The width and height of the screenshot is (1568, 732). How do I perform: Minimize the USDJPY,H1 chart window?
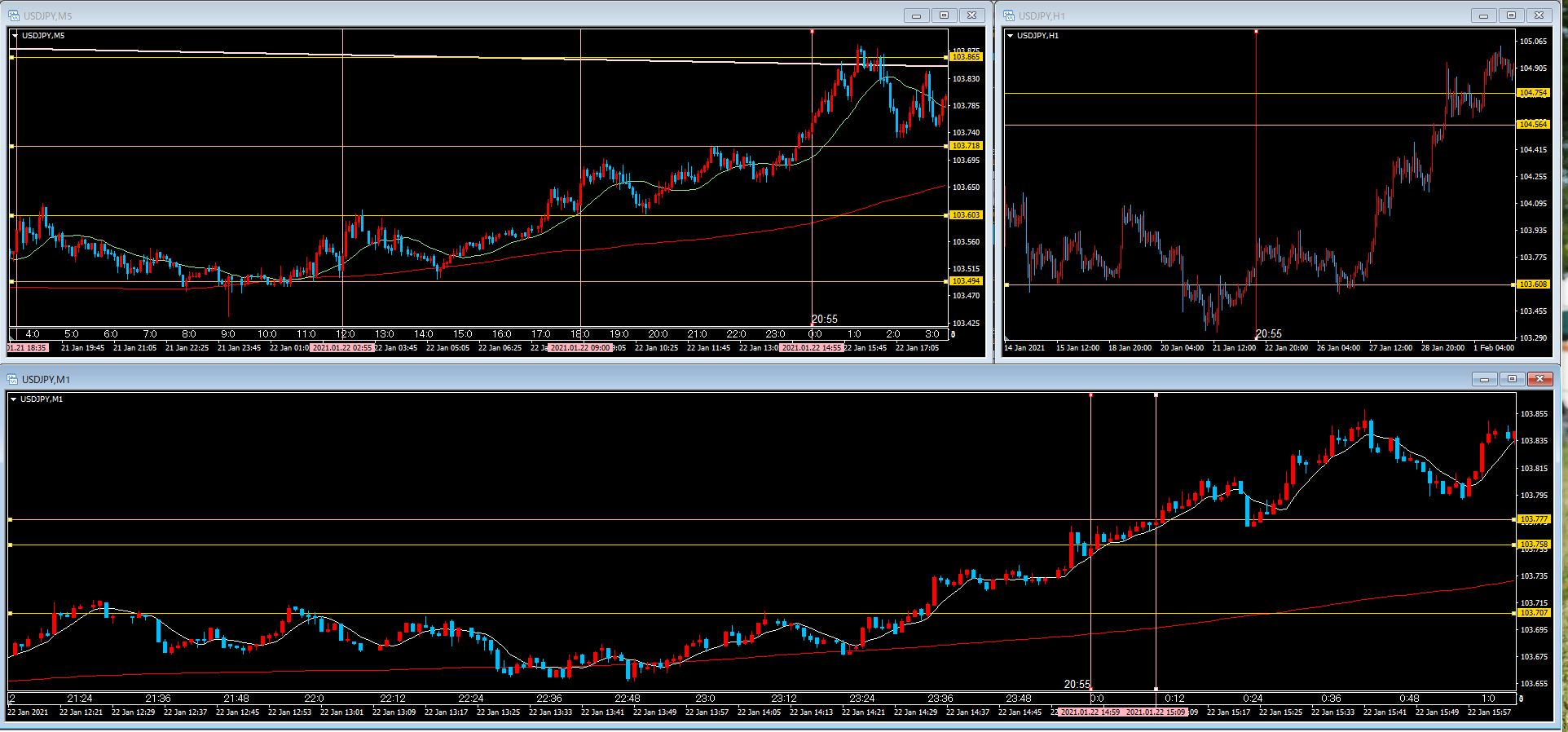pyautogui.click(x=1483, y=15)
